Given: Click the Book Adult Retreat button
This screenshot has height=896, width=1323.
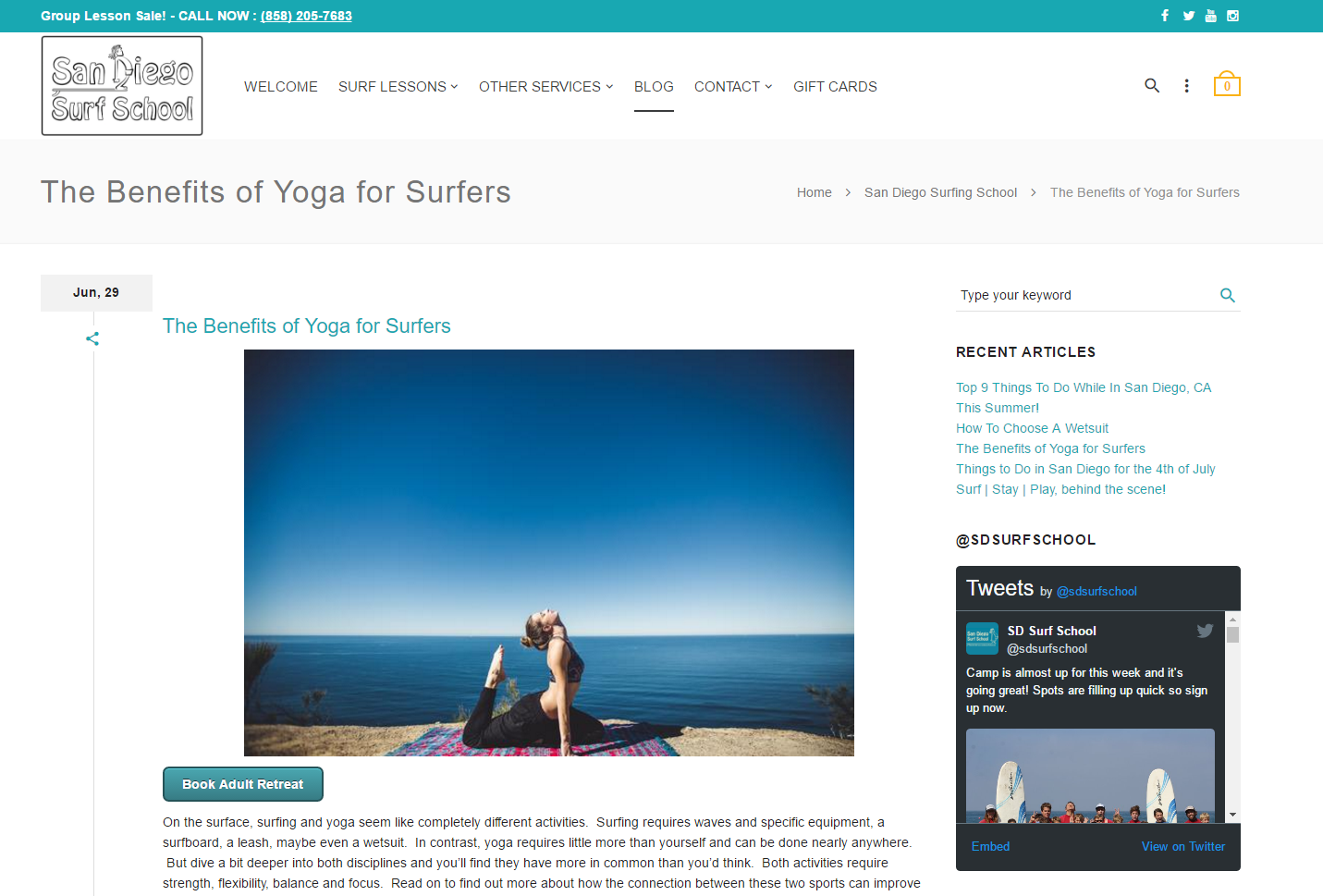Looking at the screenshot, I should point(243,784).
